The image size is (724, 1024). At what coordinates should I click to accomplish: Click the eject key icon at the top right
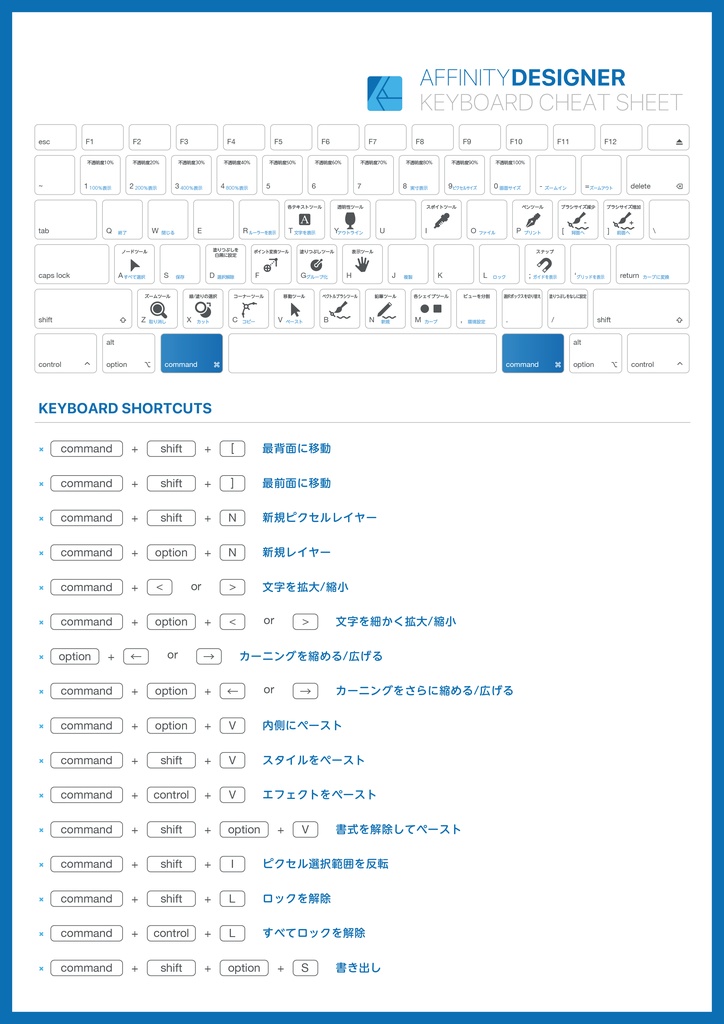[679, 142]
